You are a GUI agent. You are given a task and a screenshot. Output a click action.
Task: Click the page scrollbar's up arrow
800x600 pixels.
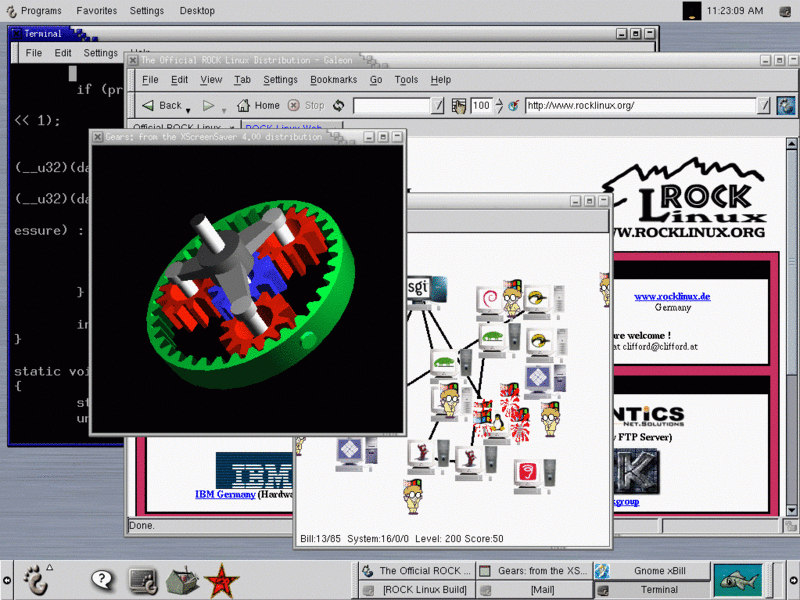point(792,143)
